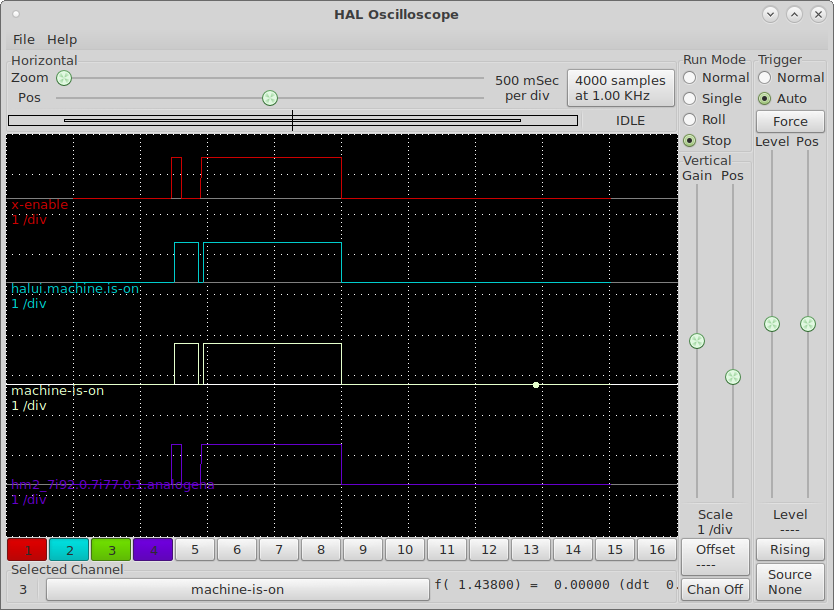This screenshot has width=834, height=610.
Task: Set Run Mode to Single
Action: (x=690, y=99)
